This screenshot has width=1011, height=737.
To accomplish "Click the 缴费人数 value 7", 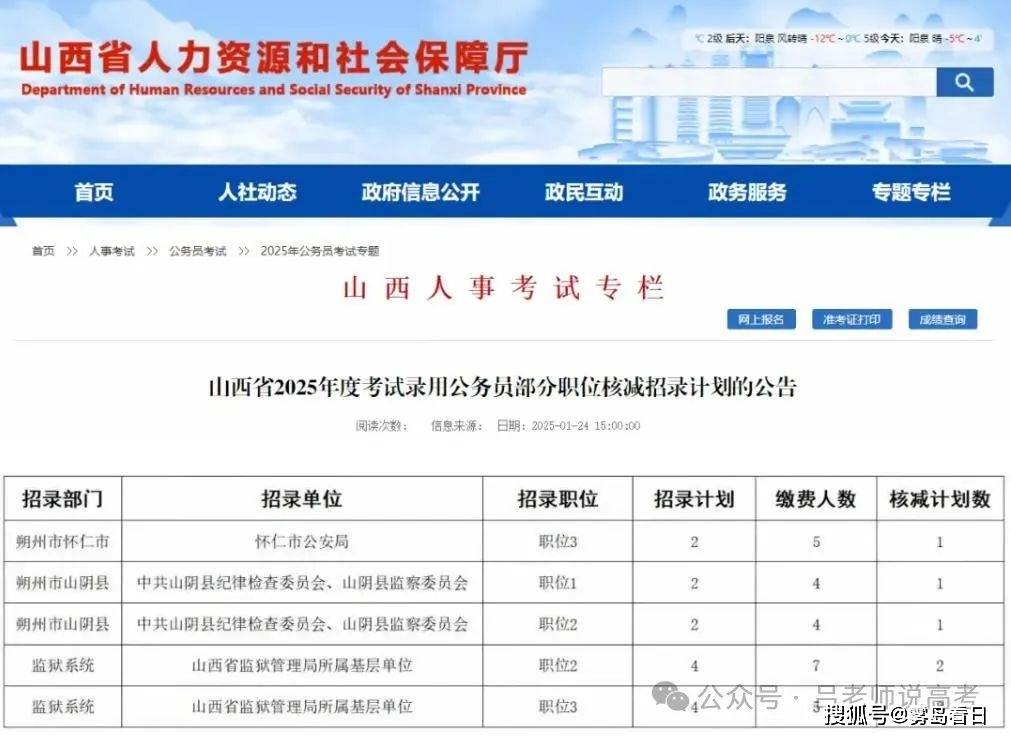I will 816,666.
